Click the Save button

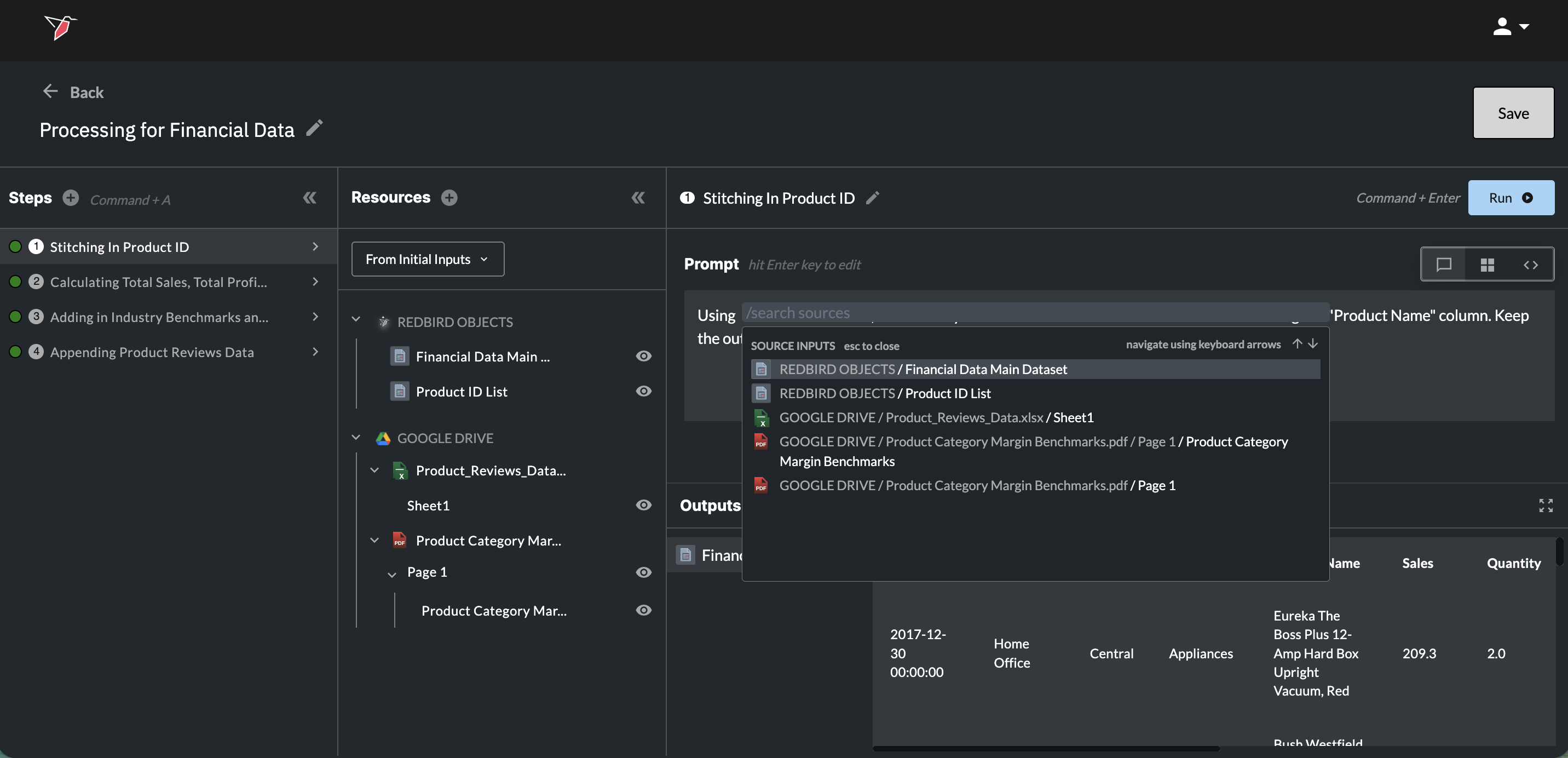[1513, 113]
